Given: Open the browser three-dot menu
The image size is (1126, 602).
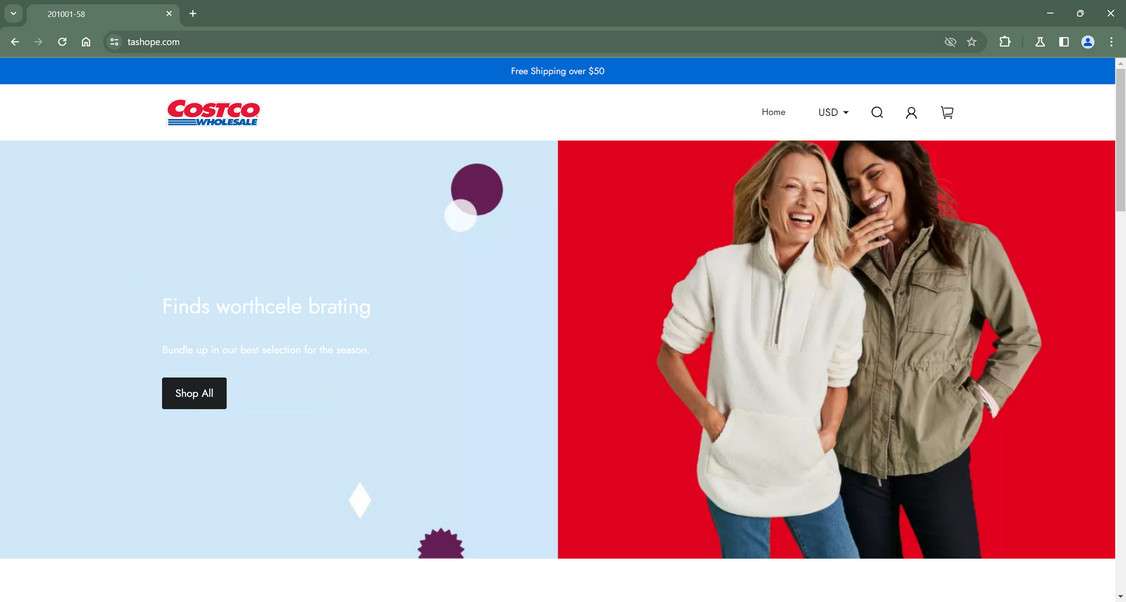Looking at the screenshot, I should click(x=1111, y=42).
